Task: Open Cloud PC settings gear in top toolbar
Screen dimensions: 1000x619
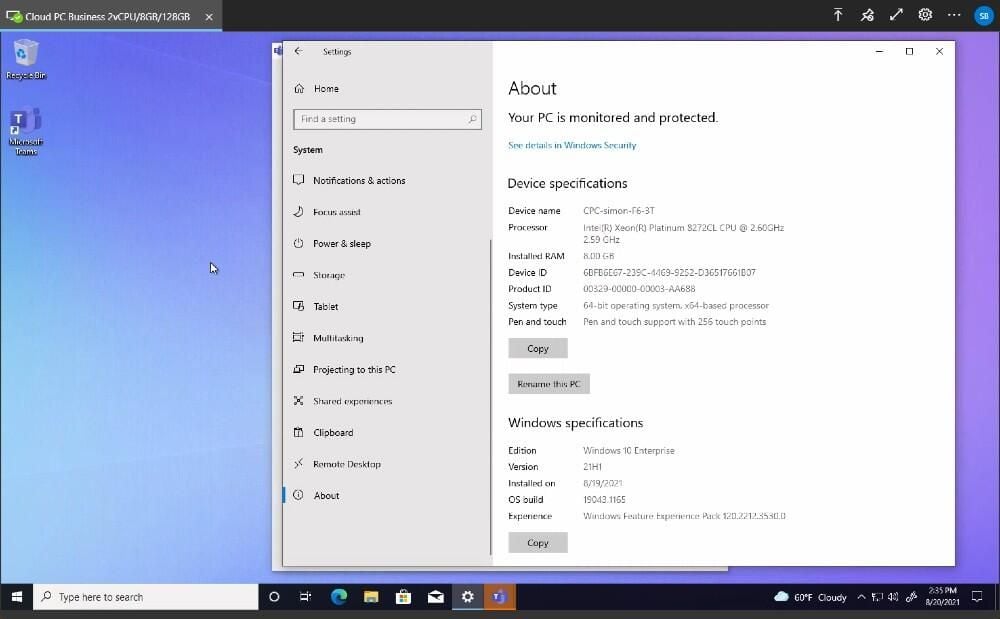Action: tap(925, 15)
